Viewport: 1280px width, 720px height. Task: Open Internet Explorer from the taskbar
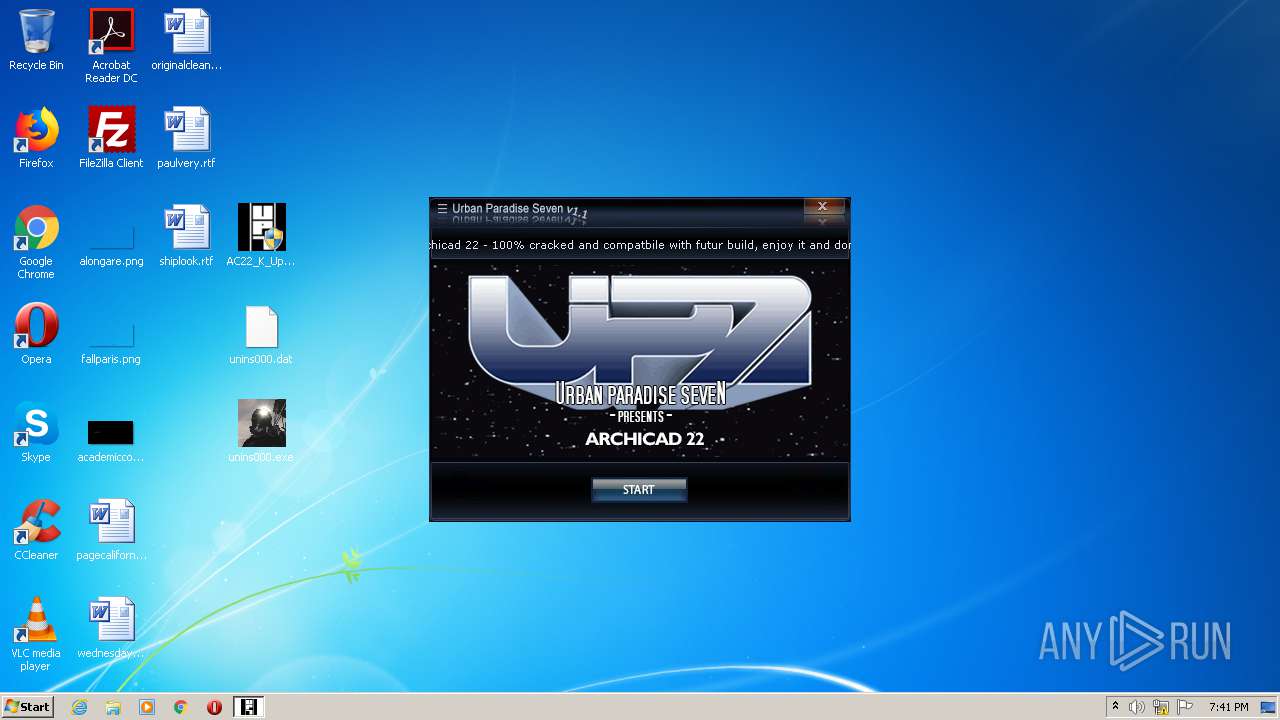(x=79, y=707)
